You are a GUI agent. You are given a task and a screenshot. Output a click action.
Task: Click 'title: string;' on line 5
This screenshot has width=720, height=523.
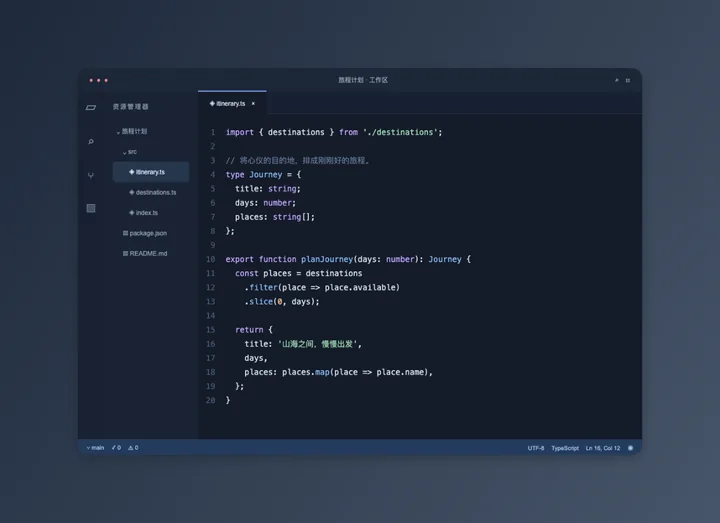click(268, 189)
